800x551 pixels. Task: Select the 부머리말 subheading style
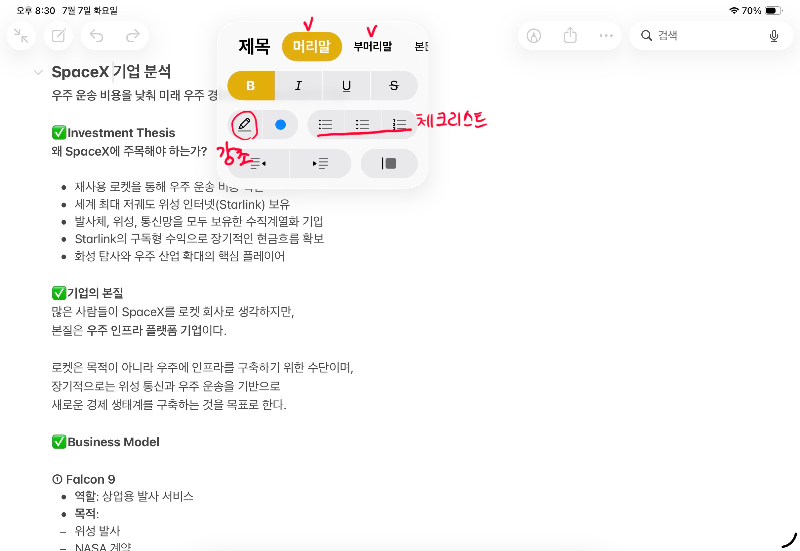pos(373,46)
